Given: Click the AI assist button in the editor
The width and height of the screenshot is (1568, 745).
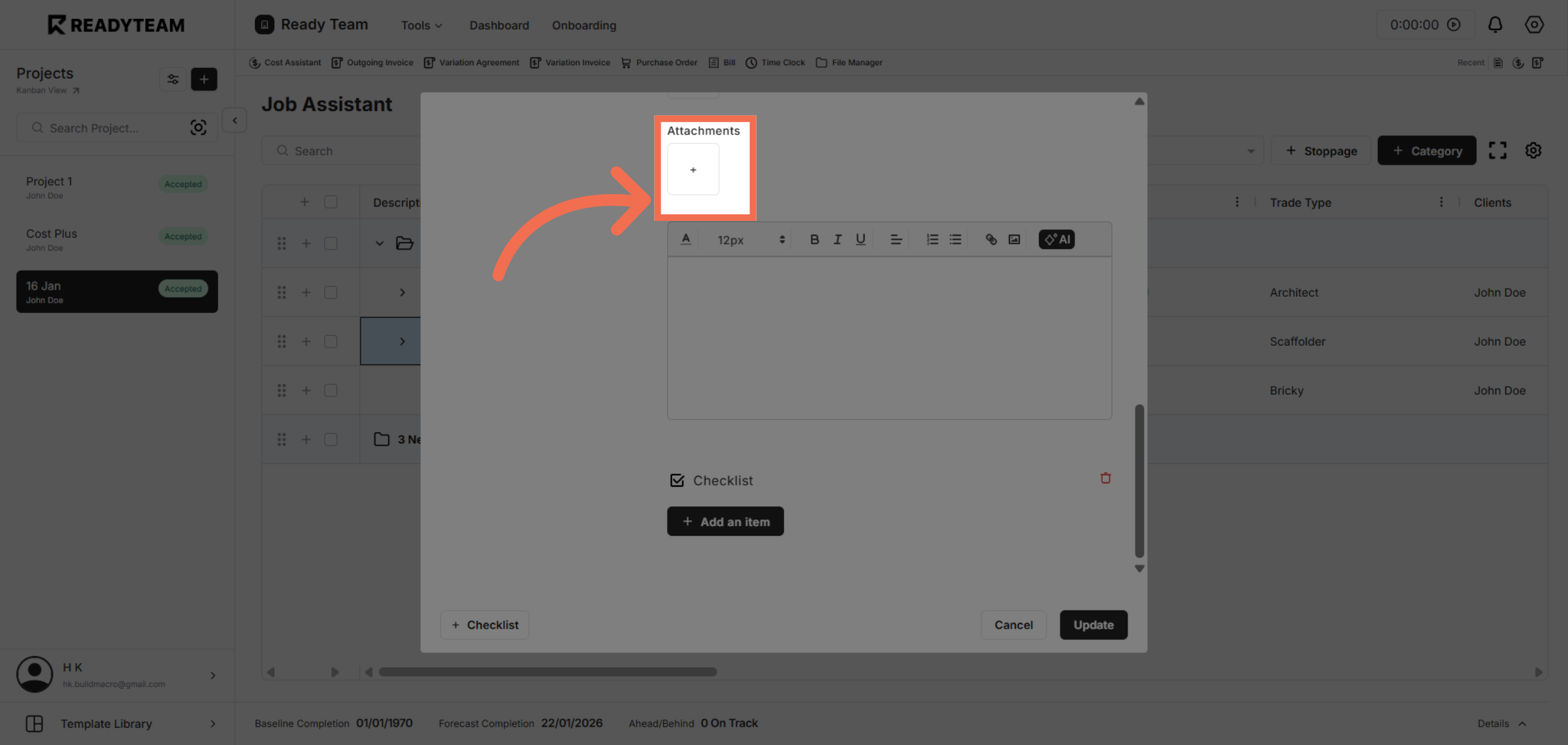Looking at the screenshot, I should 1056,239.
